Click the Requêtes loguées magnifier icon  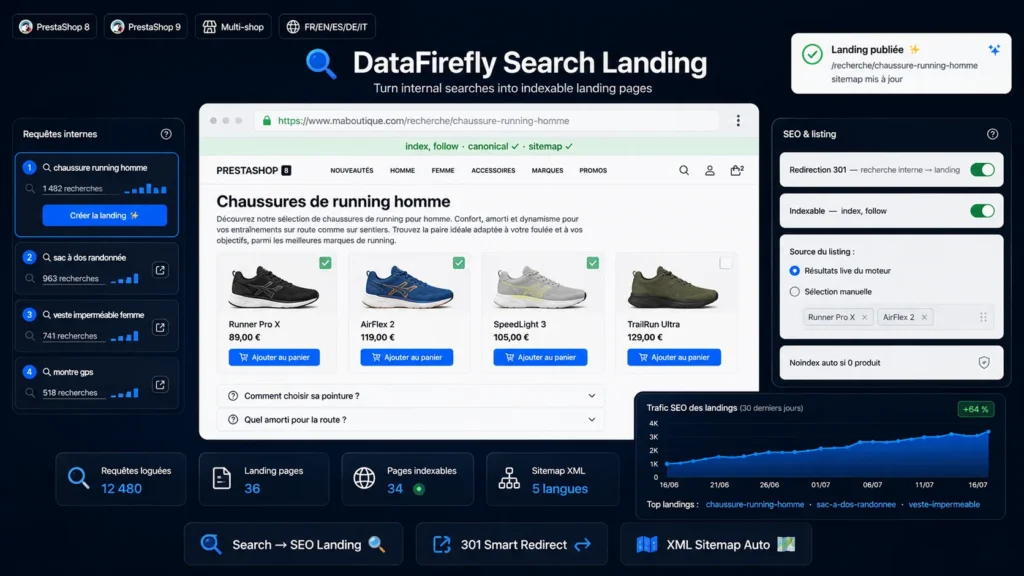pos(78,478)
